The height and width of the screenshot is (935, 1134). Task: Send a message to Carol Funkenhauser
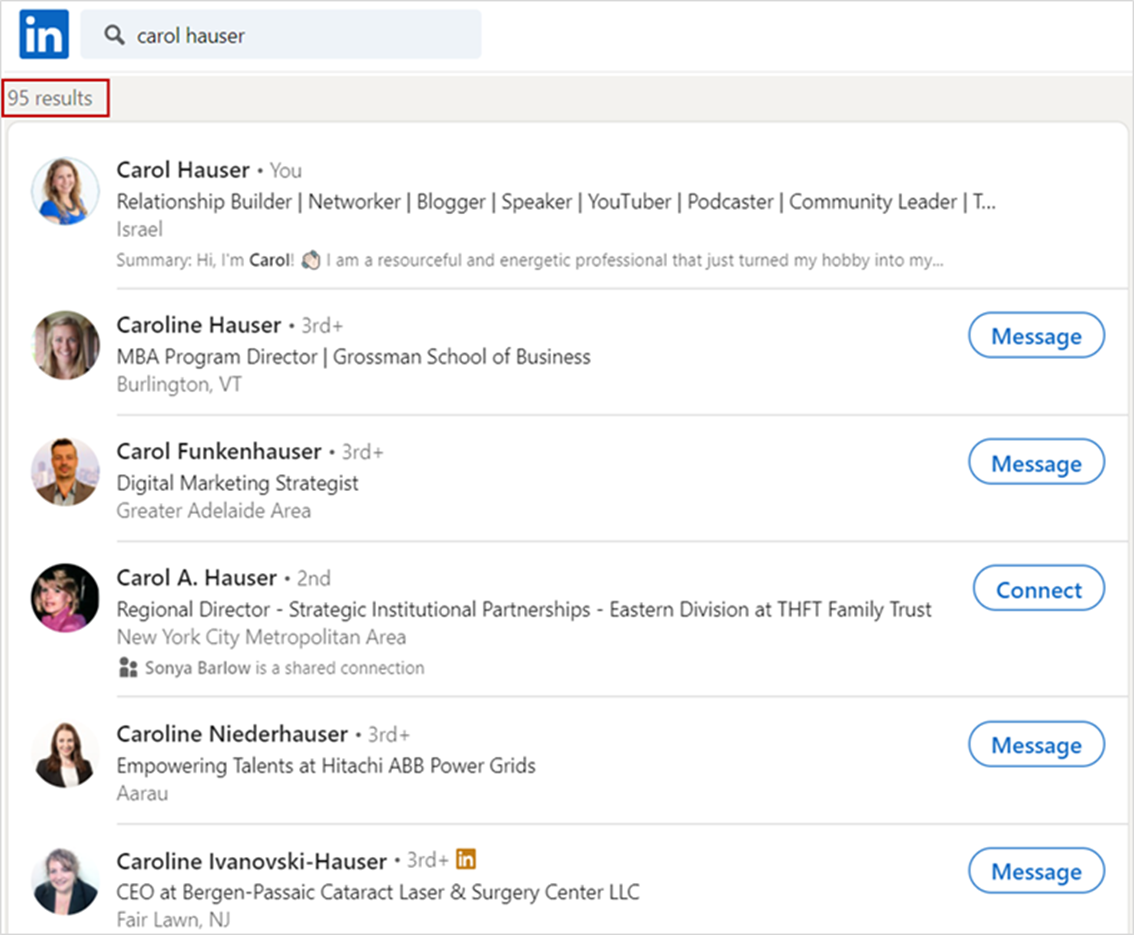tap(1036, 462)
